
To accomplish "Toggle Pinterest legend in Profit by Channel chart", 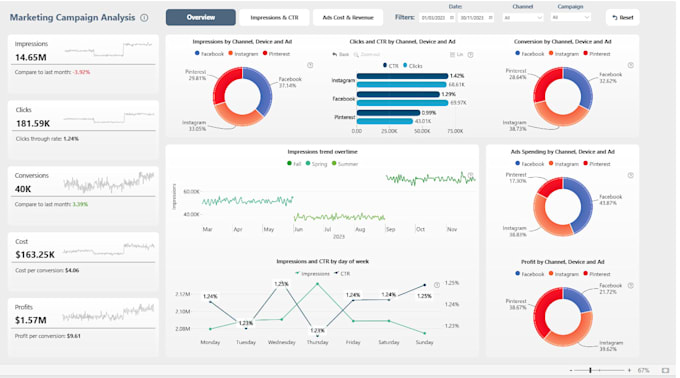I will pyautogui.click(x=597, y=274).
